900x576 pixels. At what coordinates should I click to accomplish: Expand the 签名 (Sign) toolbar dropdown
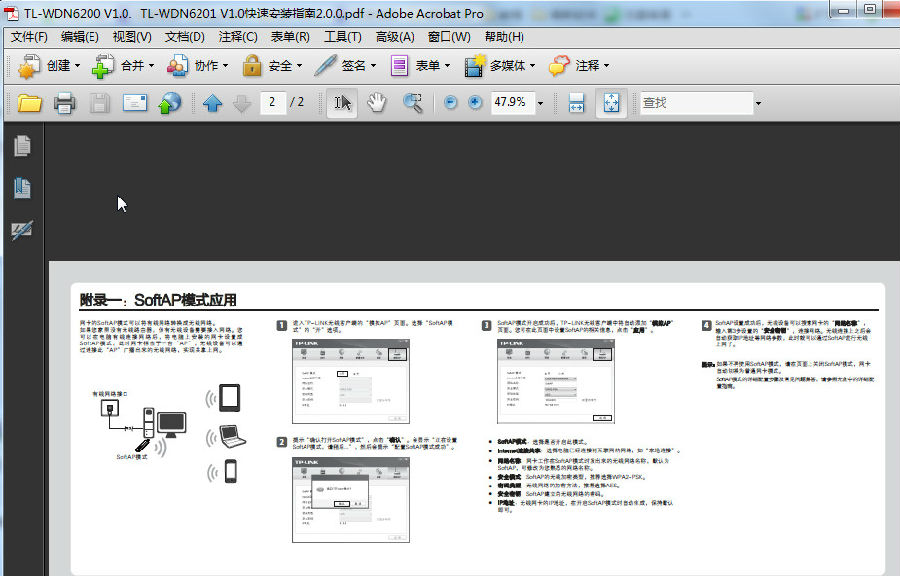point(373,66)
